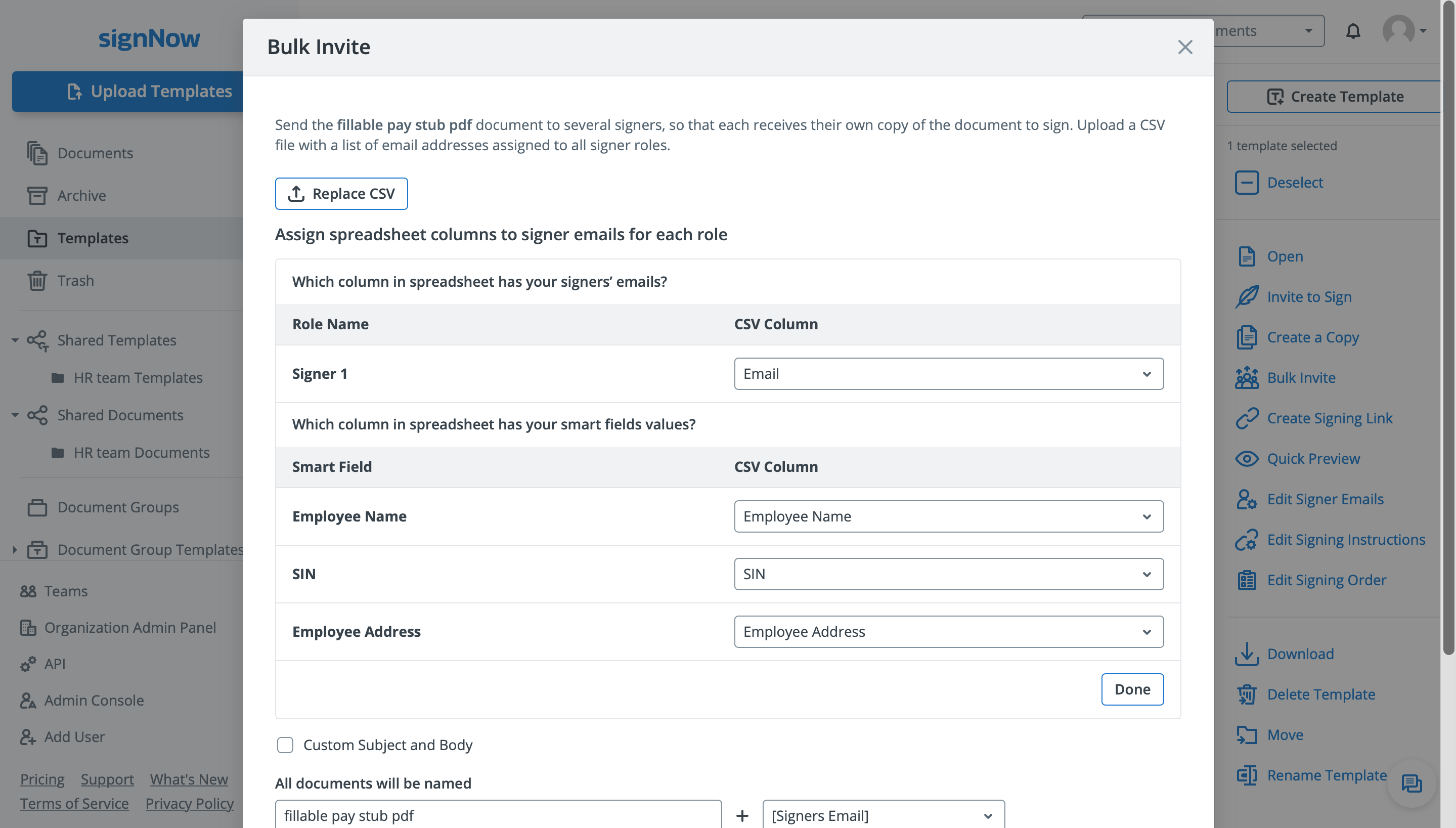Edit the document name field showing fillable pay stub pdf
Image resolution: width=1456 pixels, height=828 pixels.
pyautogui.click(x=498, y=814)
